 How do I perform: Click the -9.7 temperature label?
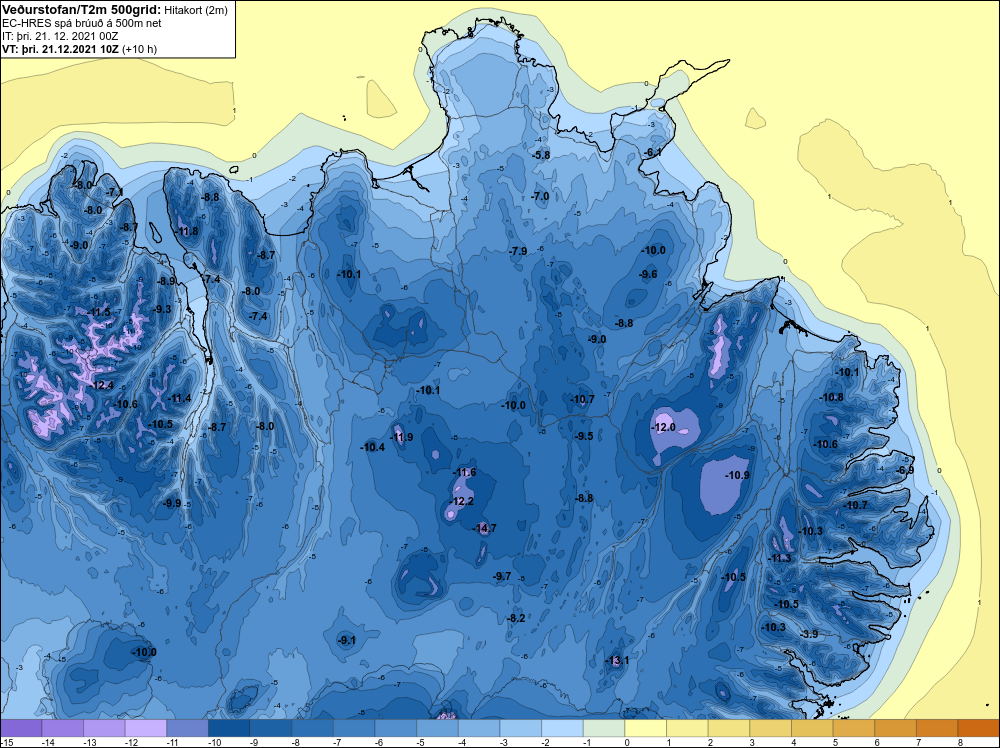coord(503,576)
